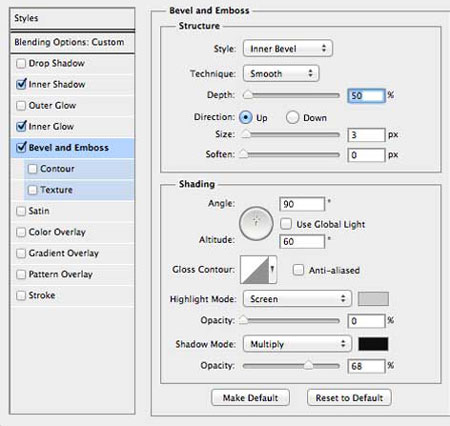
Task: Select the Styles entry in the list
Action: [x=72, y=18]
